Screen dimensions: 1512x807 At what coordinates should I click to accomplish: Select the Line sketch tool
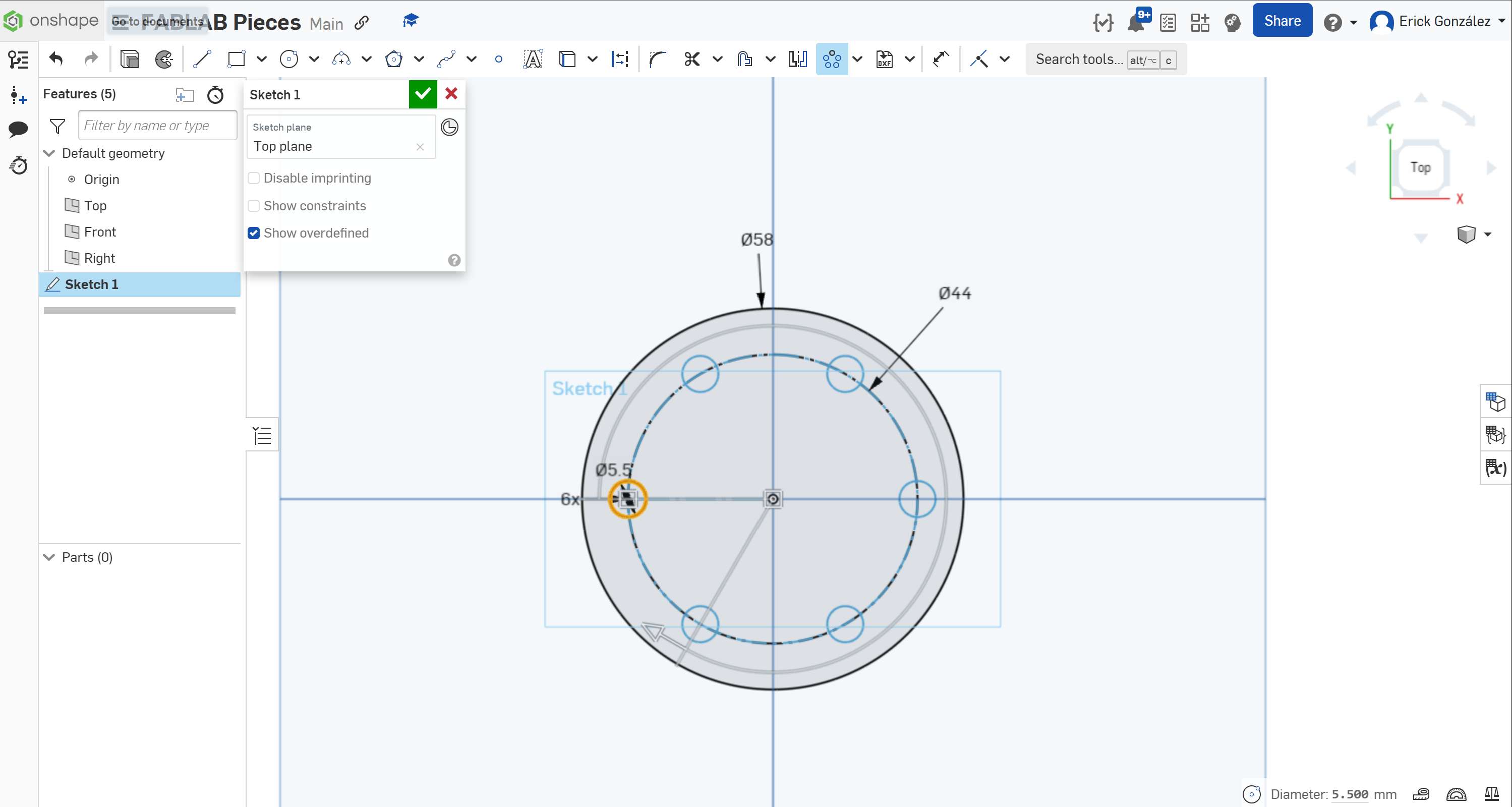point(202,60)
